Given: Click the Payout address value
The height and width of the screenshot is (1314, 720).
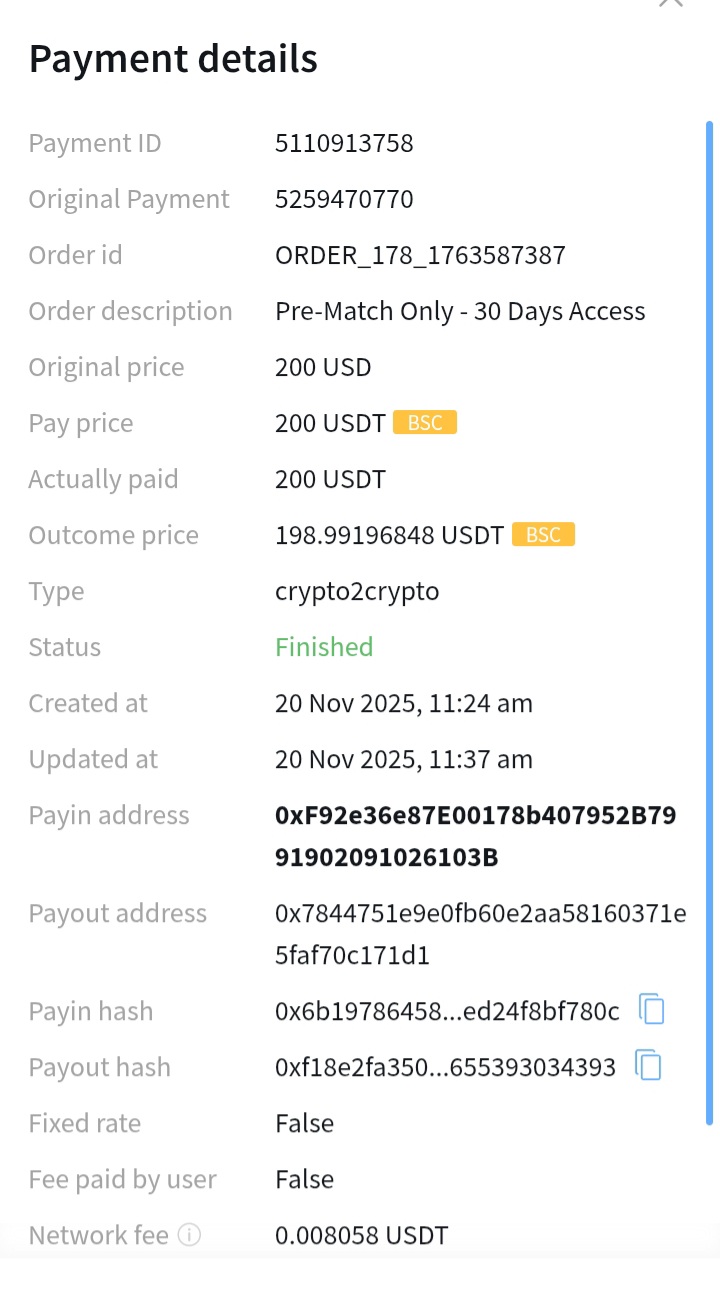Looking at the screenshot, I should [x=480, y=934].
